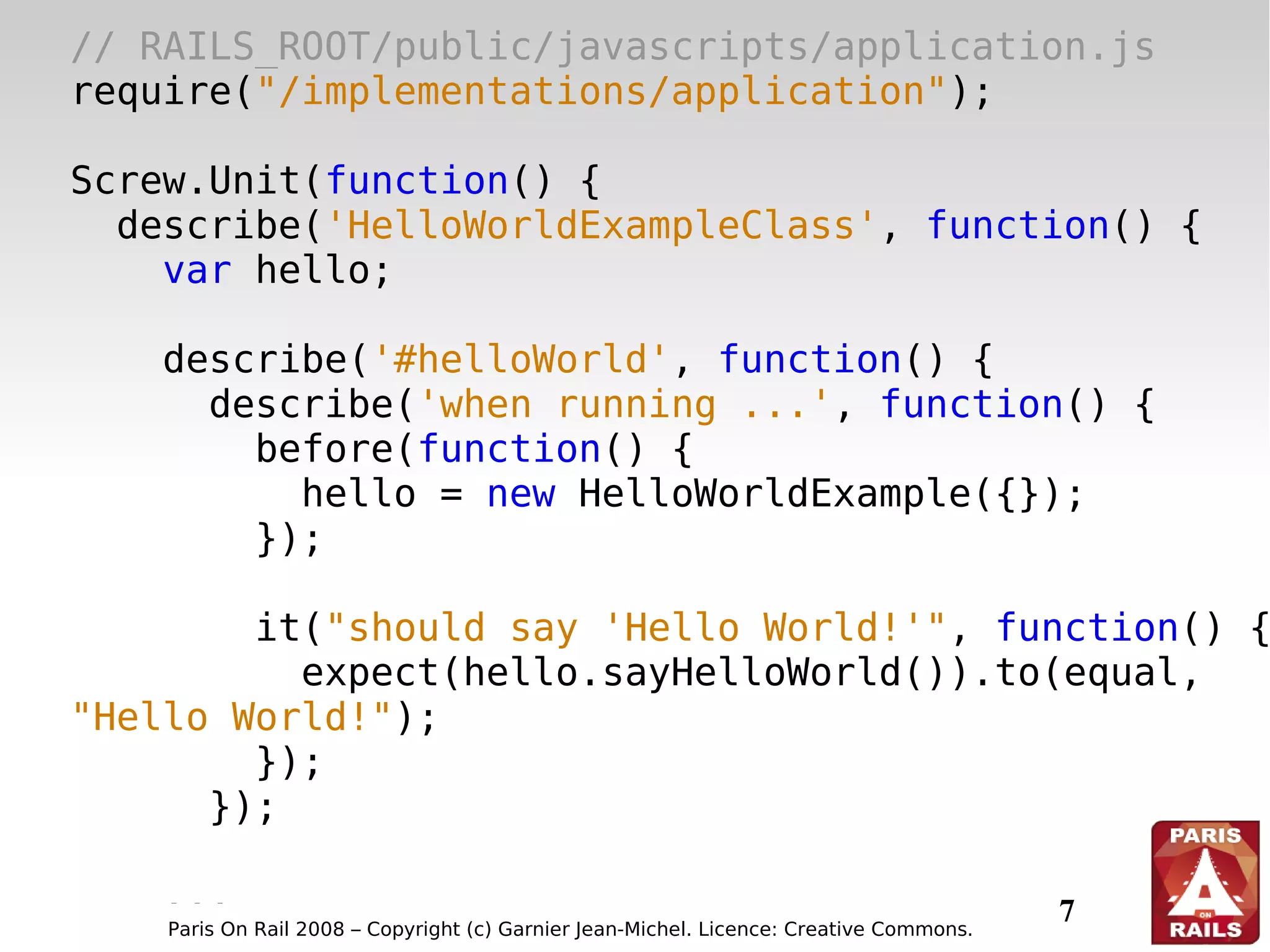
Task: Click the 'var hello;' line
Action: [x=277, y=270]
